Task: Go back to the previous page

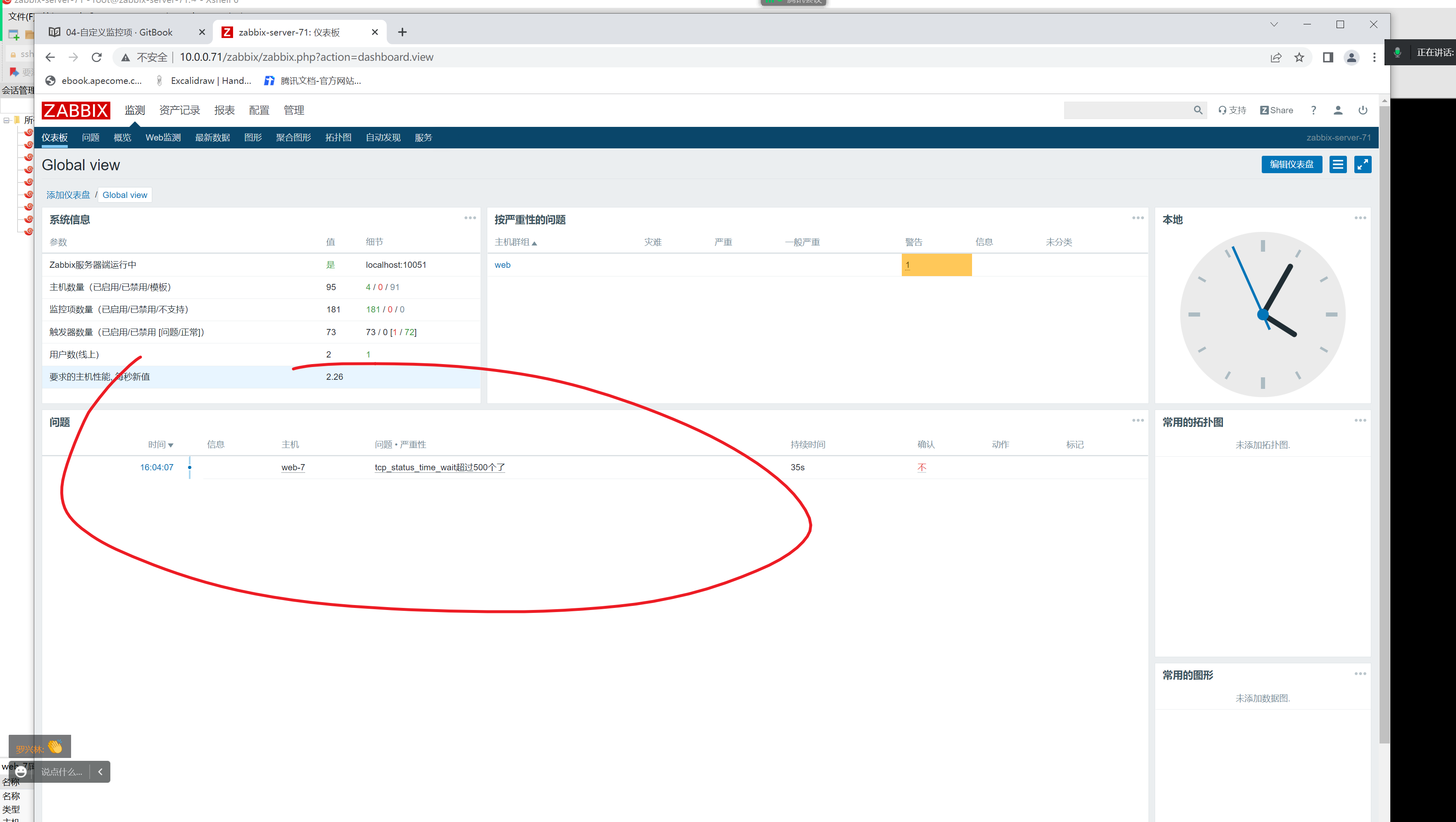Action: (50, 57)
